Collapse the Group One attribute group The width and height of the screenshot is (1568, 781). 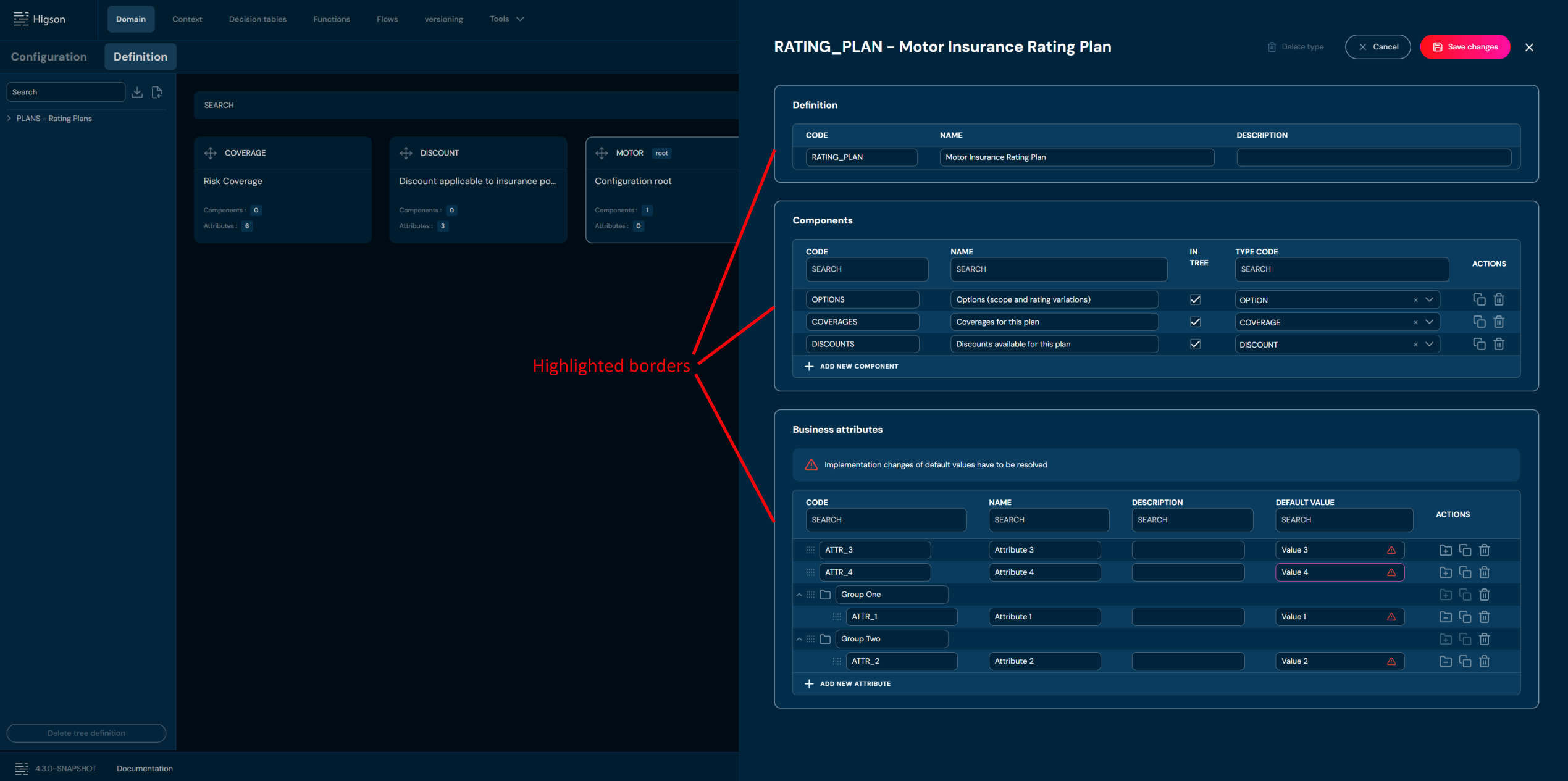[799, 595]
